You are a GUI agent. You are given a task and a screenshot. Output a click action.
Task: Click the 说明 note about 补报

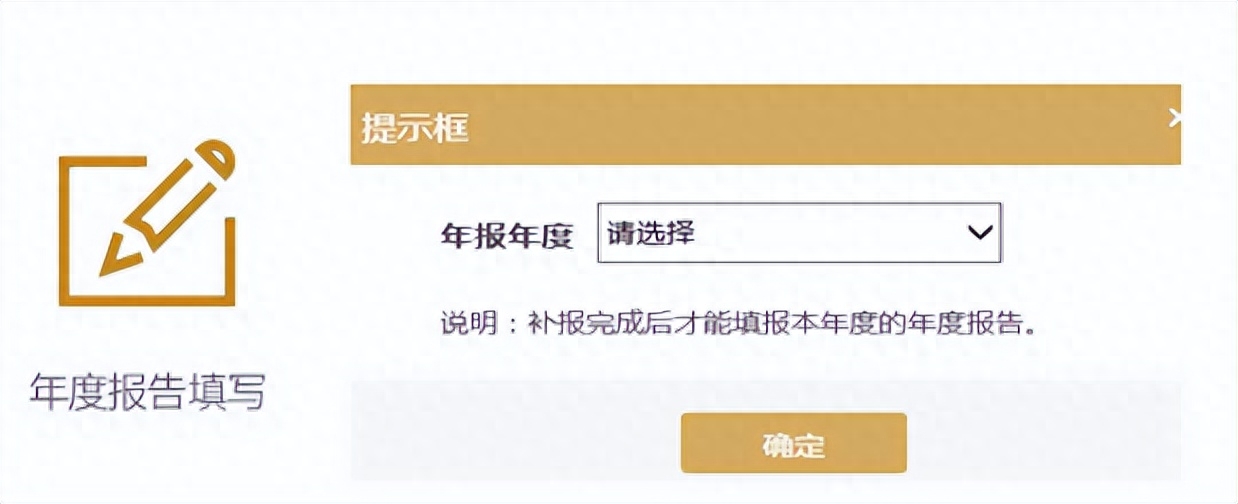pyautogui.click(x=736, y=326)
